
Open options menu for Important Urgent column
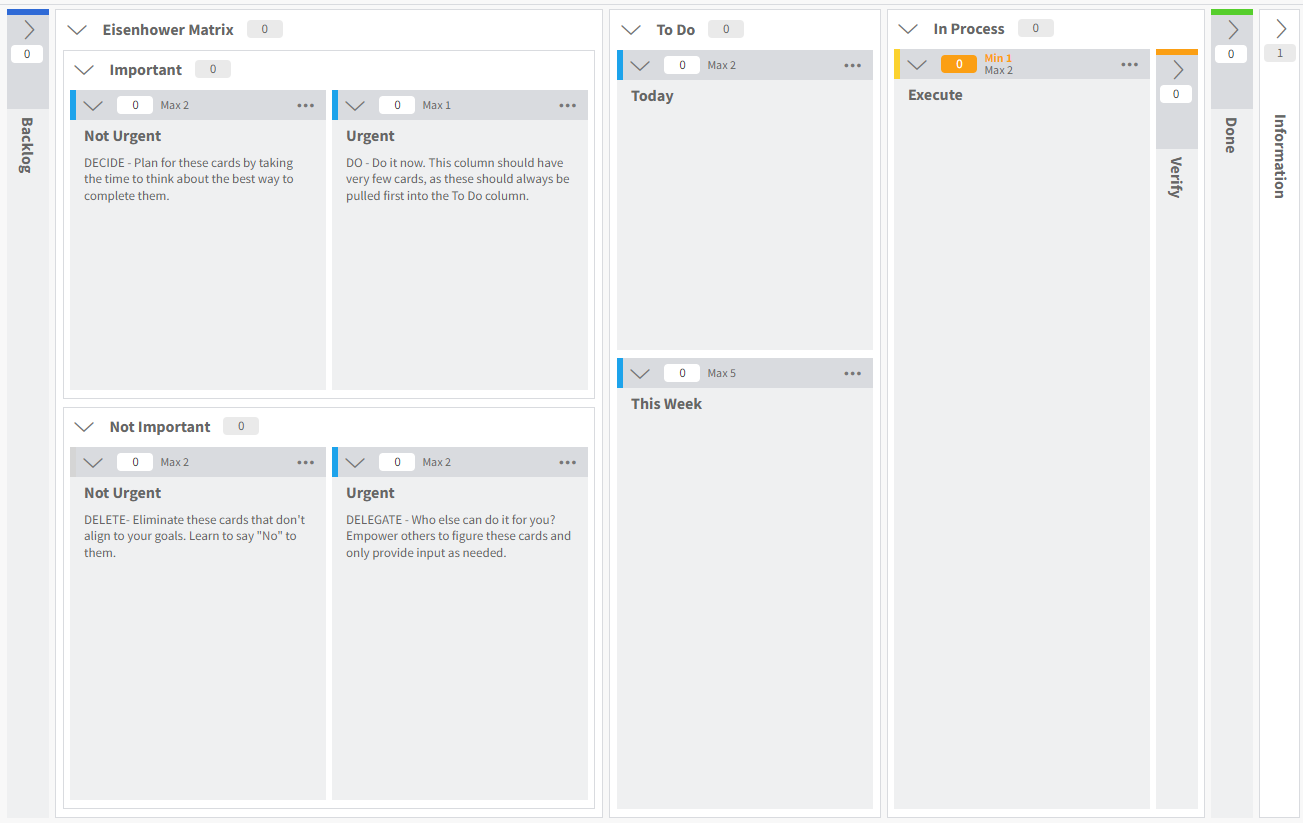coord(568,105)
